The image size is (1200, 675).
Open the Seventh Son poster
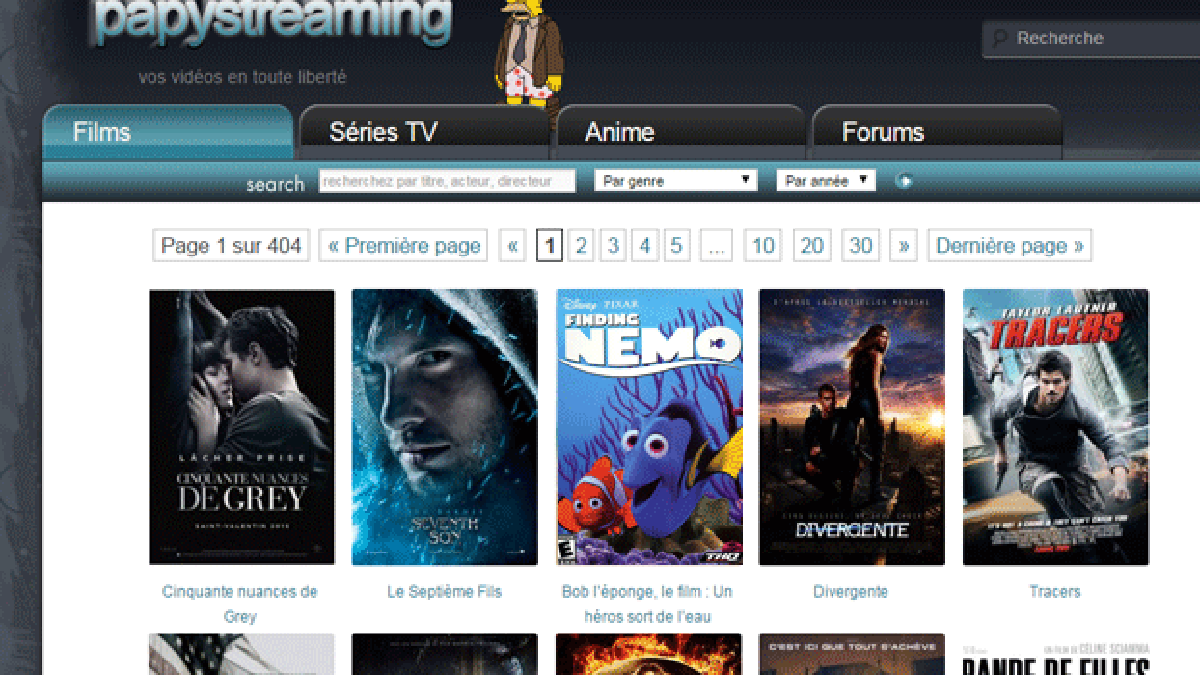[x=444, y=427]
